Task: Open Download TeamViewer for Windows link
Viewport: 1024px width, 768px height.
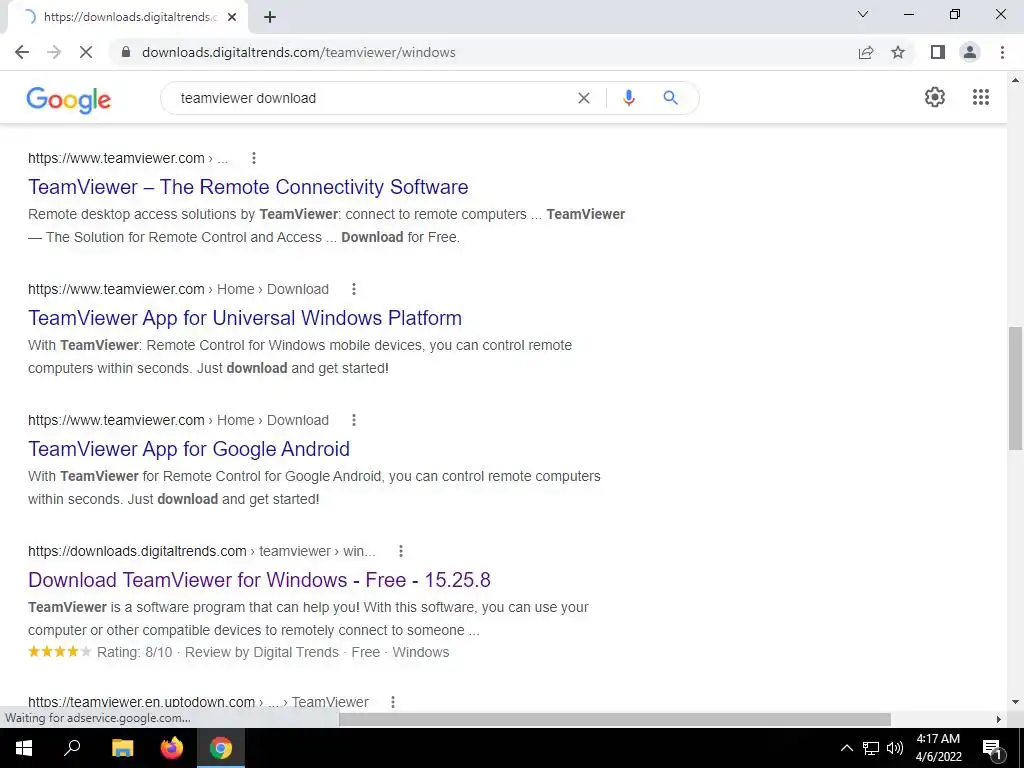Action: coord(259,580)
